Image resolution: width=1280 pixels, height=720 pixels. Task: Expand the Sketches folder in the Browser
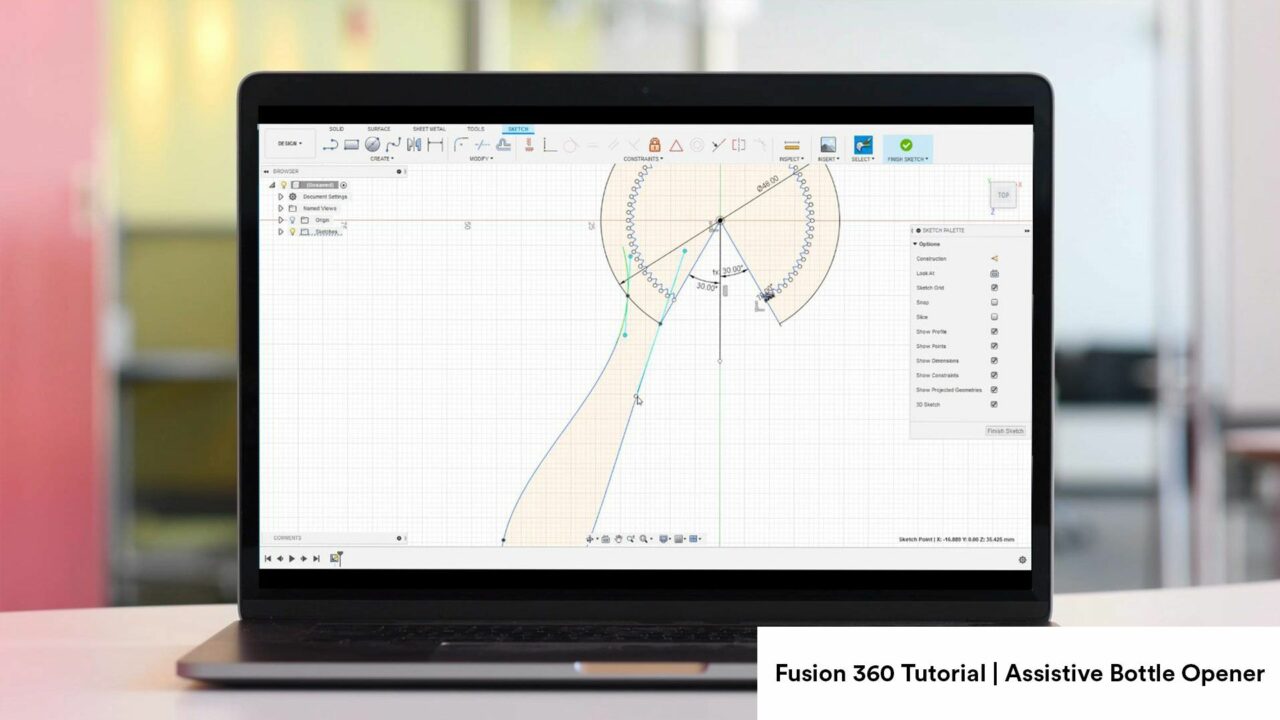click(x=281, y=231)
